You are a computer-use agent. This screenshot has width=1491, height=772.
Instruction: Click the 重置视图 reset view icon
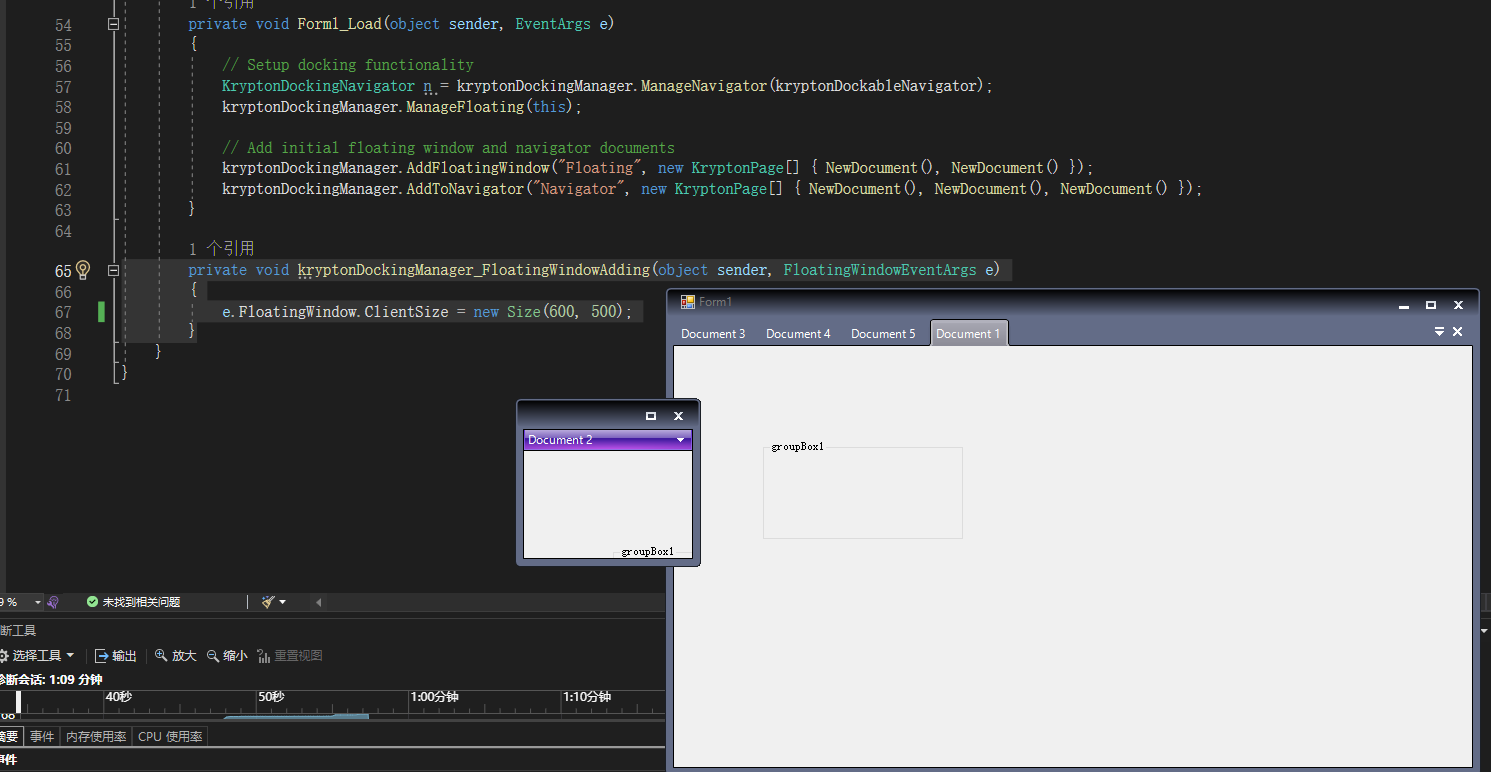tap(262, 654)
